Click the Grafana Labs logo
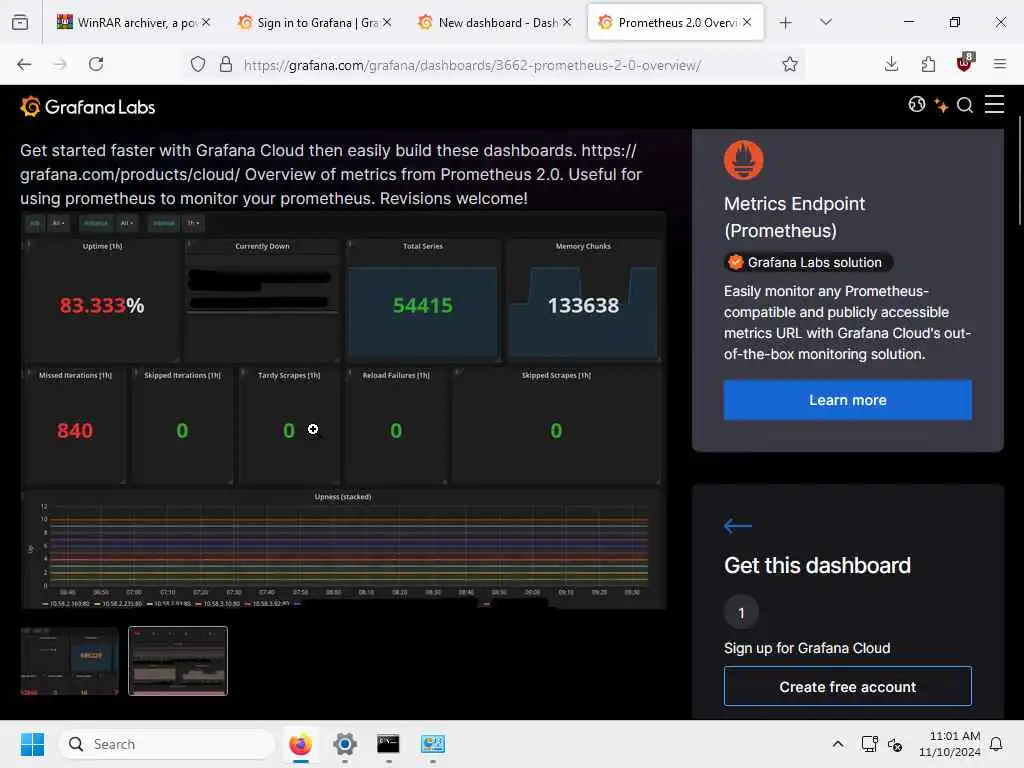 (88, 106)
